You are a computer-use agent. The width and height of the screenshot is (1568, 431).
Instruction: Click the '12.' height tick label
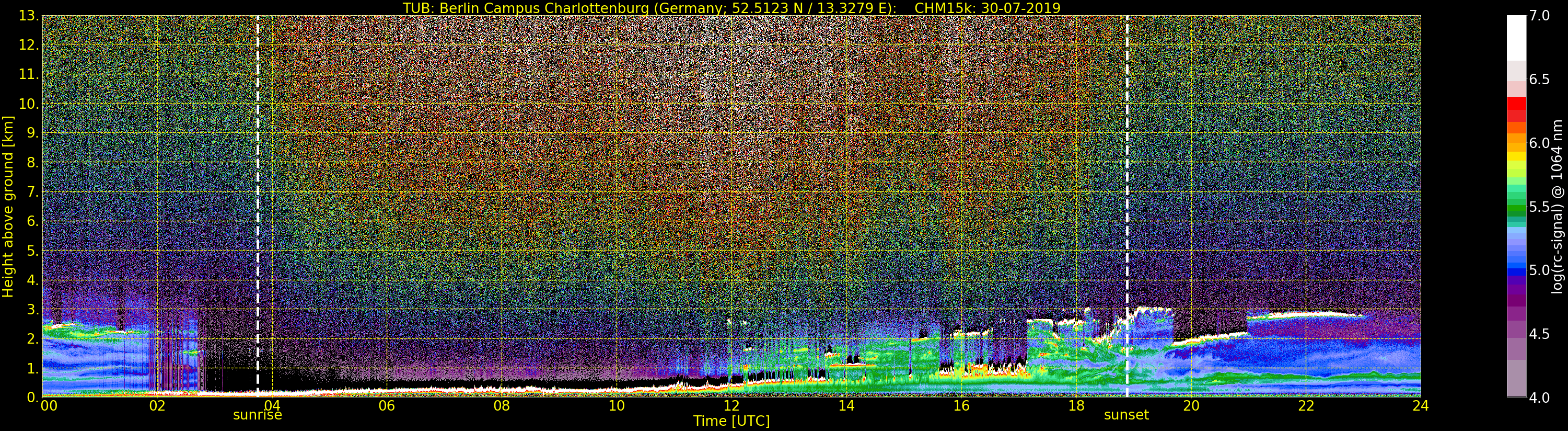point(29,45)
